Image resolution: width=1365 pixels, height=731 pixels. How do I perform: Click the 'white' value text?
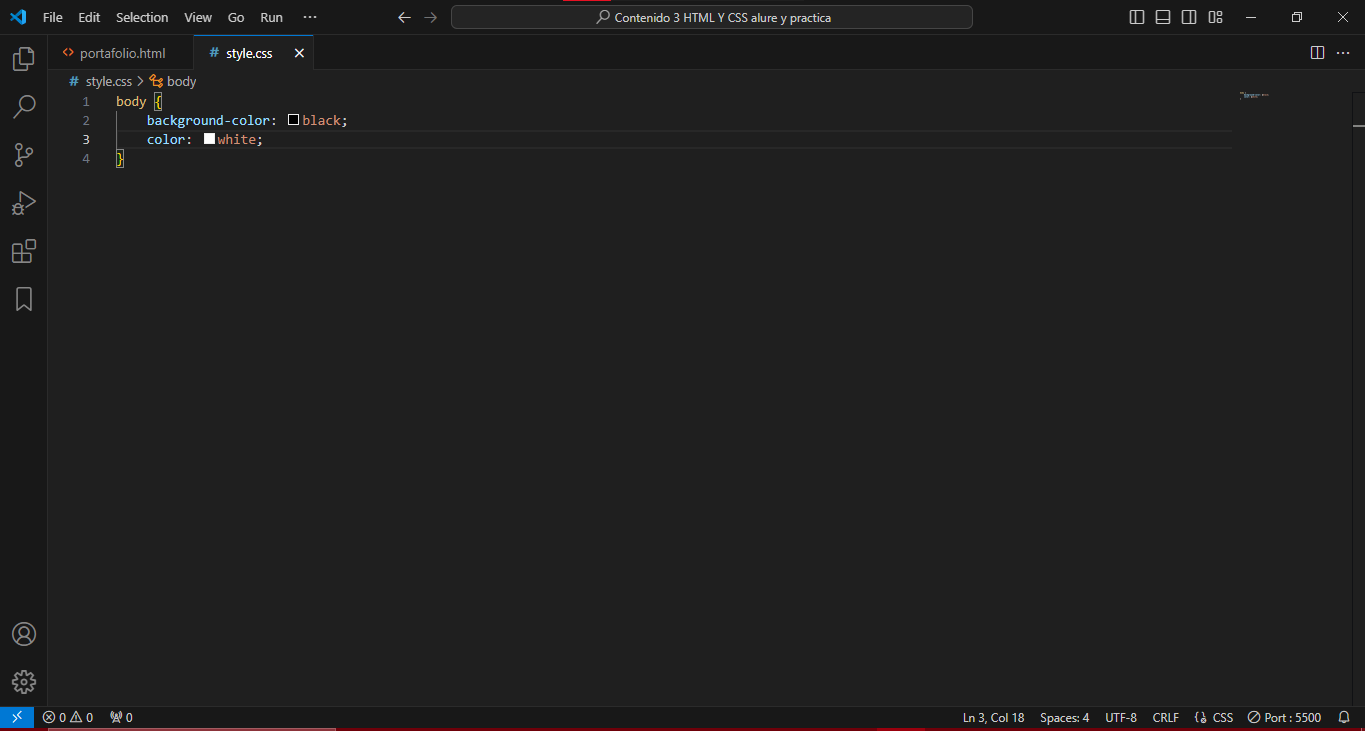pos(237,139)
